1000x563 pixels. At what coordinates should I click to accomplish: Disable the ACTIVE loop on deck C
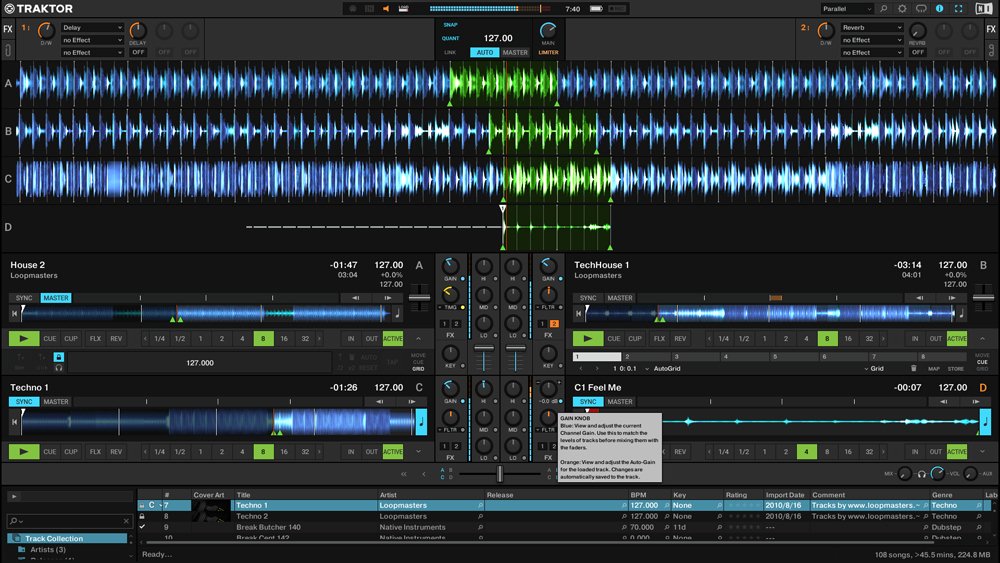pos(393,452)
